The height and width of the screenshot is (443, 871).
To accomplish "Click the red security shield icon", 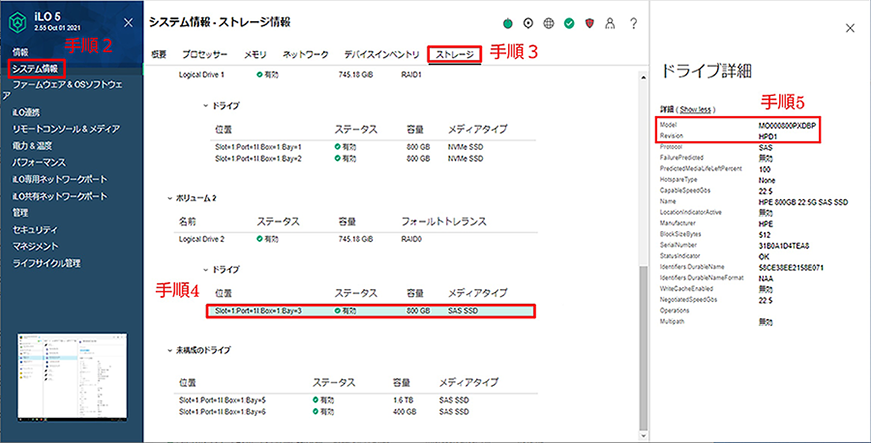I will pos(590,23).
